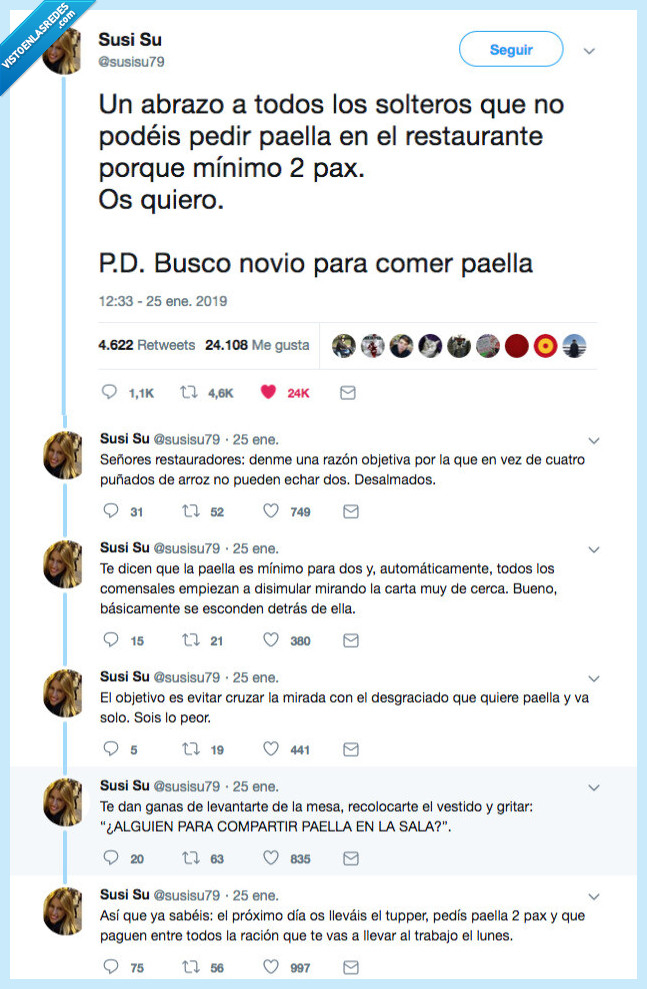Send the tupper tweet via Direct Message
Viewport: 647px width, 989px height.
(350, 967)
